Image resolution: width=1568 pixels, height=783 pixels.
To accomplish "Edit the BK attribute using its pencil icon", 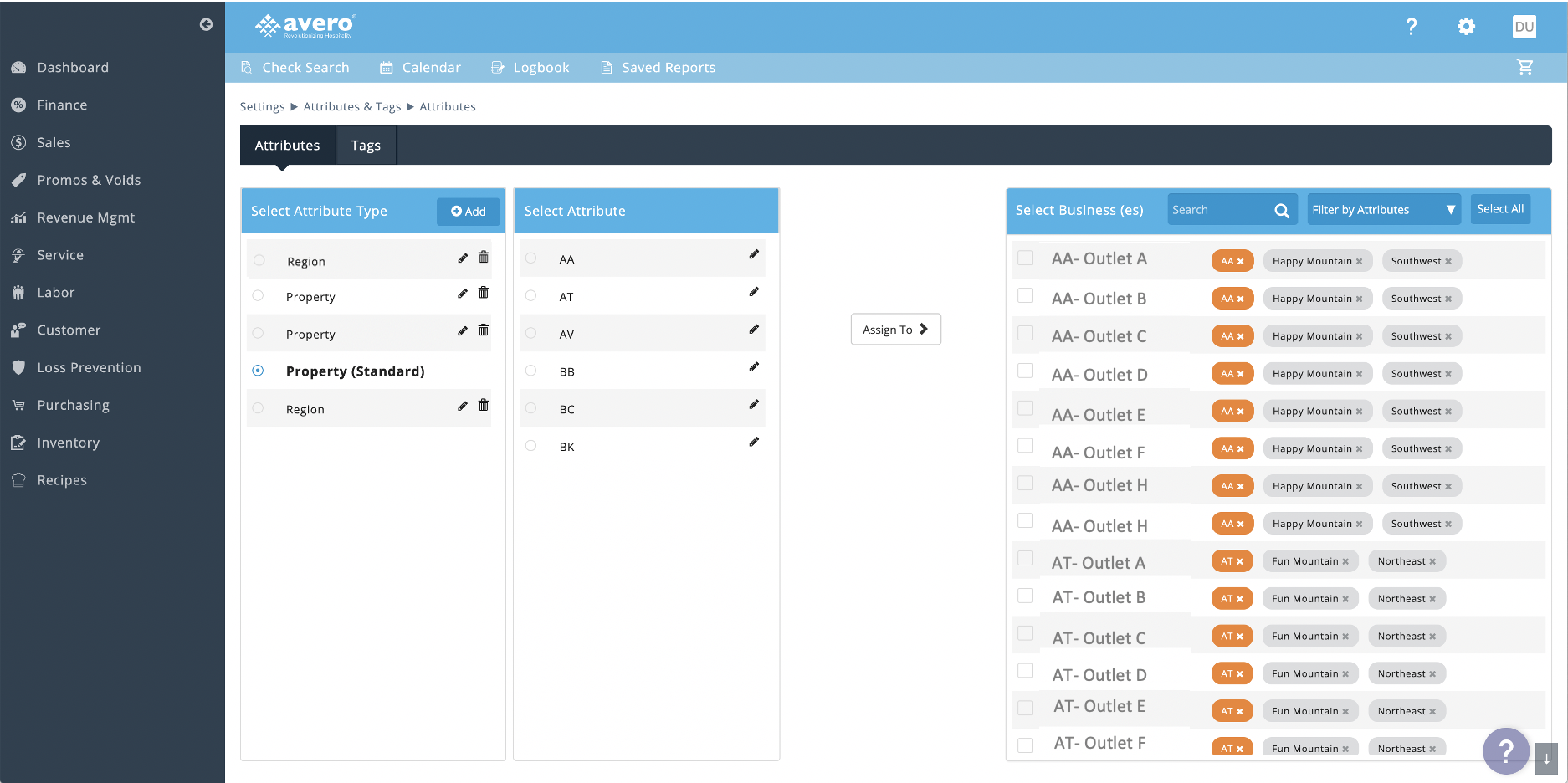I will pos(754,442).
